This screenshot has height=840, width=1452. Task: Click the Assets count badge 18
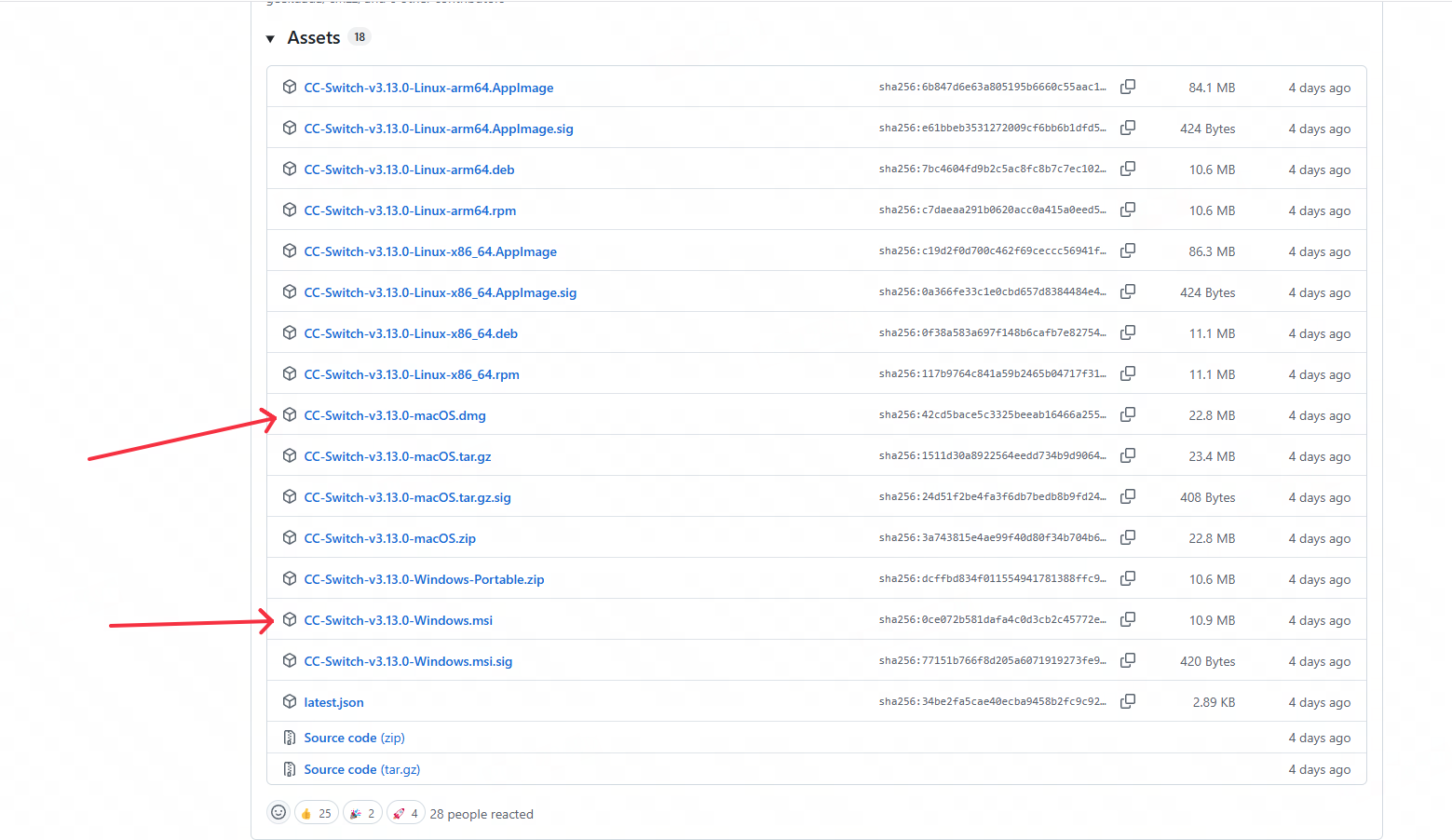tap(360, 37)
